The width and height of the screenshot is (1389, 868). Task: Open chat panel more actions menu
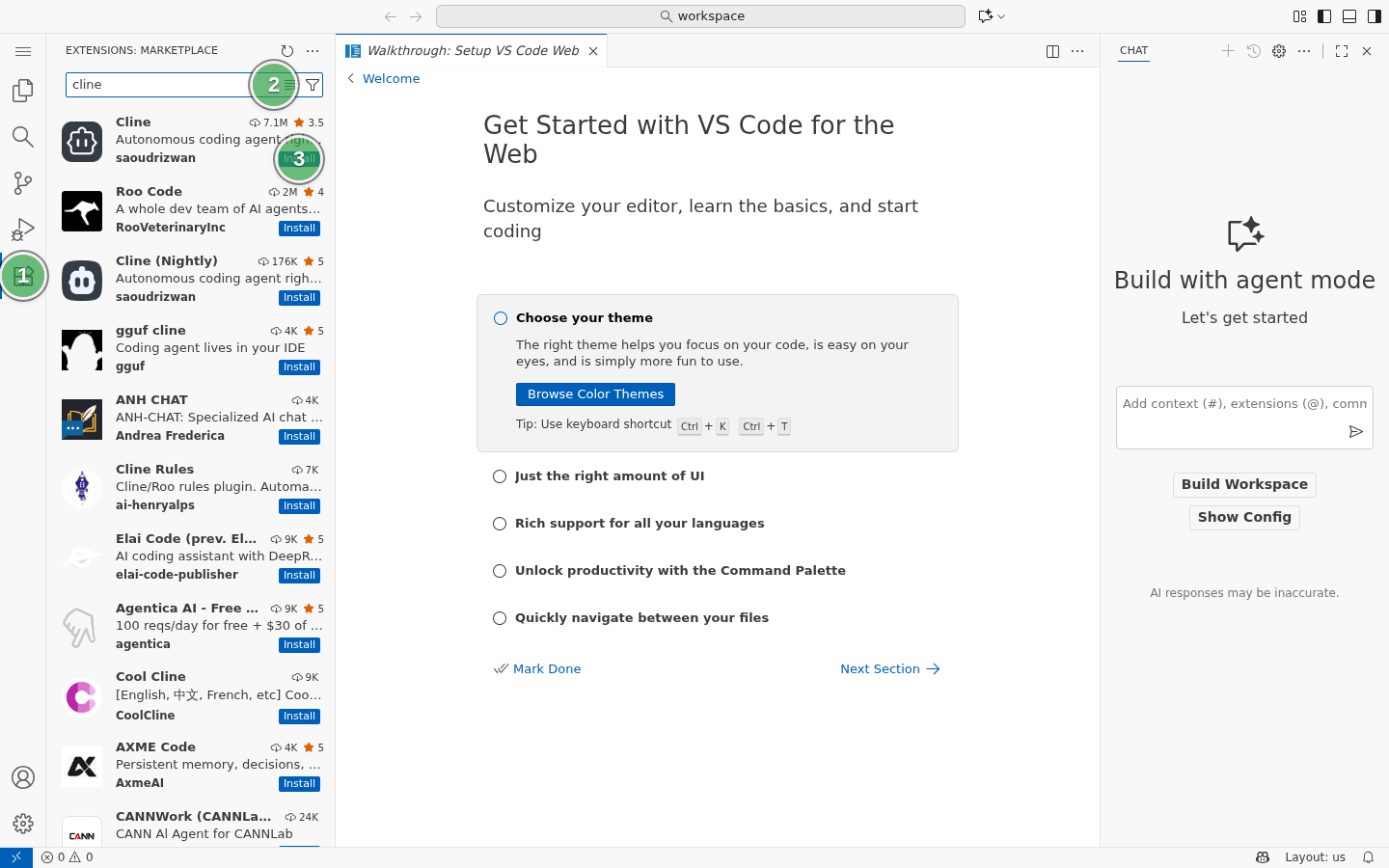[x=1304, y=51]
